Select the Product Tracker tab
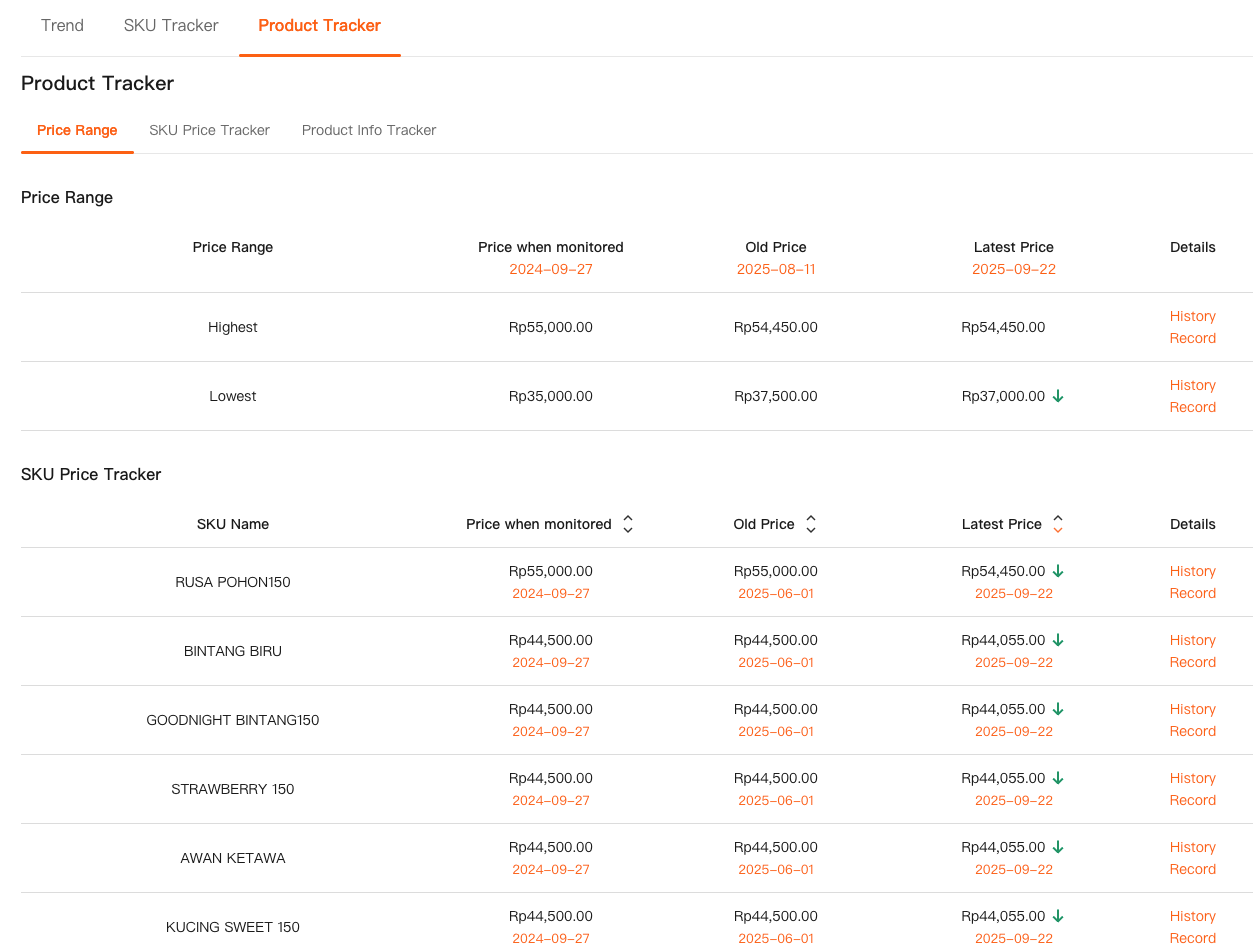This screenshot has height=951, width=1256. (319, 26)
